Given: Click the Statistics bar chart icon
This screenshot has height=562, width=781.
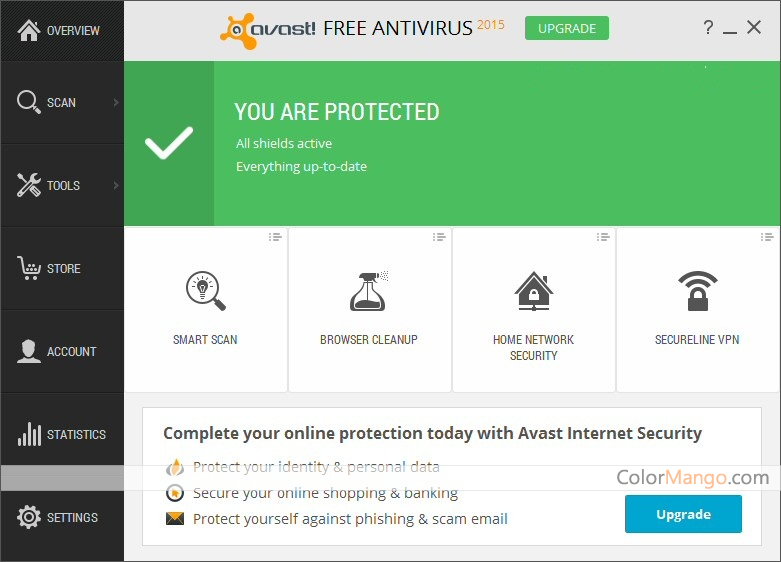Looking at the screenshot, I should click(x=29, y=434).
